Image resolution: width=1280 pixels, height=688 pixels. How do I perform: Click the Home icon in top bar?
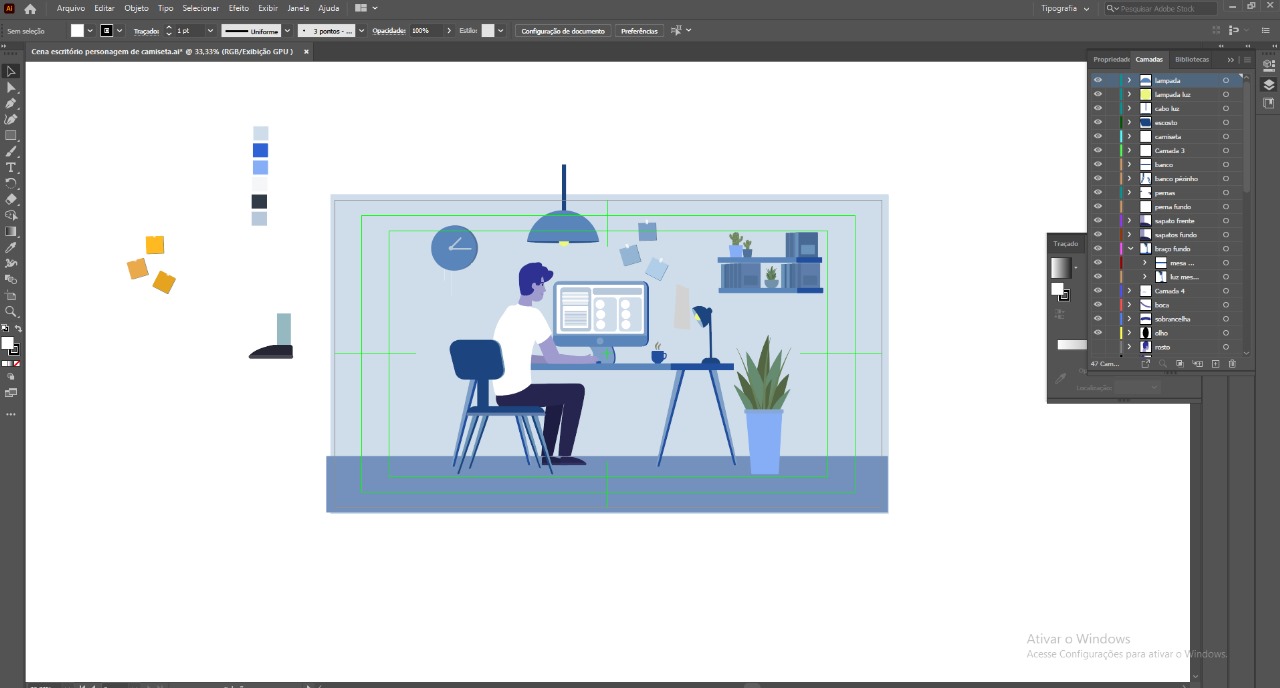point(30,8)
